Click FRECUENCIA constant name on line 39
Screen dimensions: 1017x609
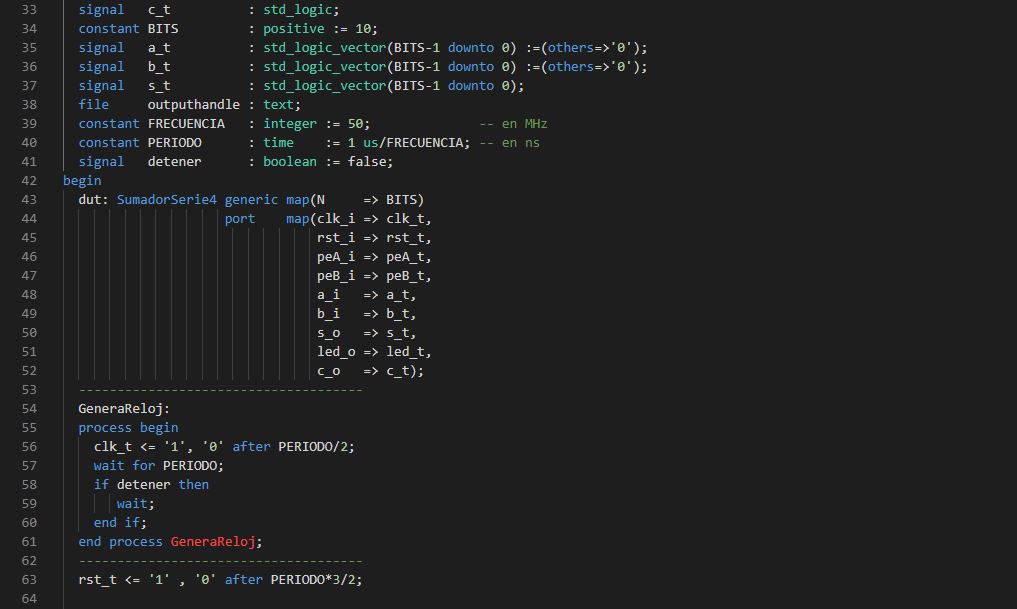pyautogui.click(x=186, y=124)
